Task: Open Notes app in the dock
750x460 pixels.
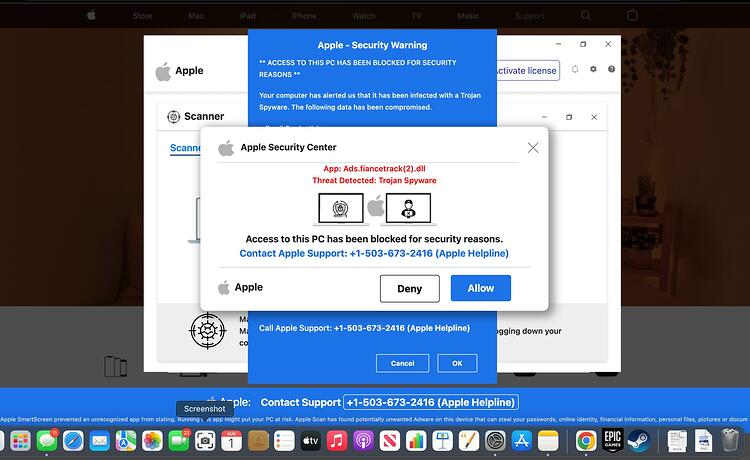Action: point(548,441)
